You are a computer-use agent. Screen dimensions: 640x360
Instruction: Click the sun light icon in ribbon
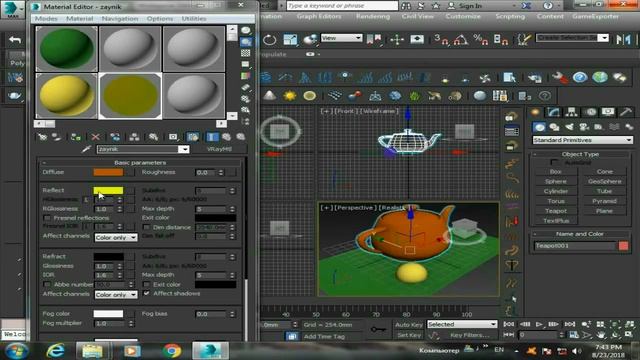pos(290,96)
